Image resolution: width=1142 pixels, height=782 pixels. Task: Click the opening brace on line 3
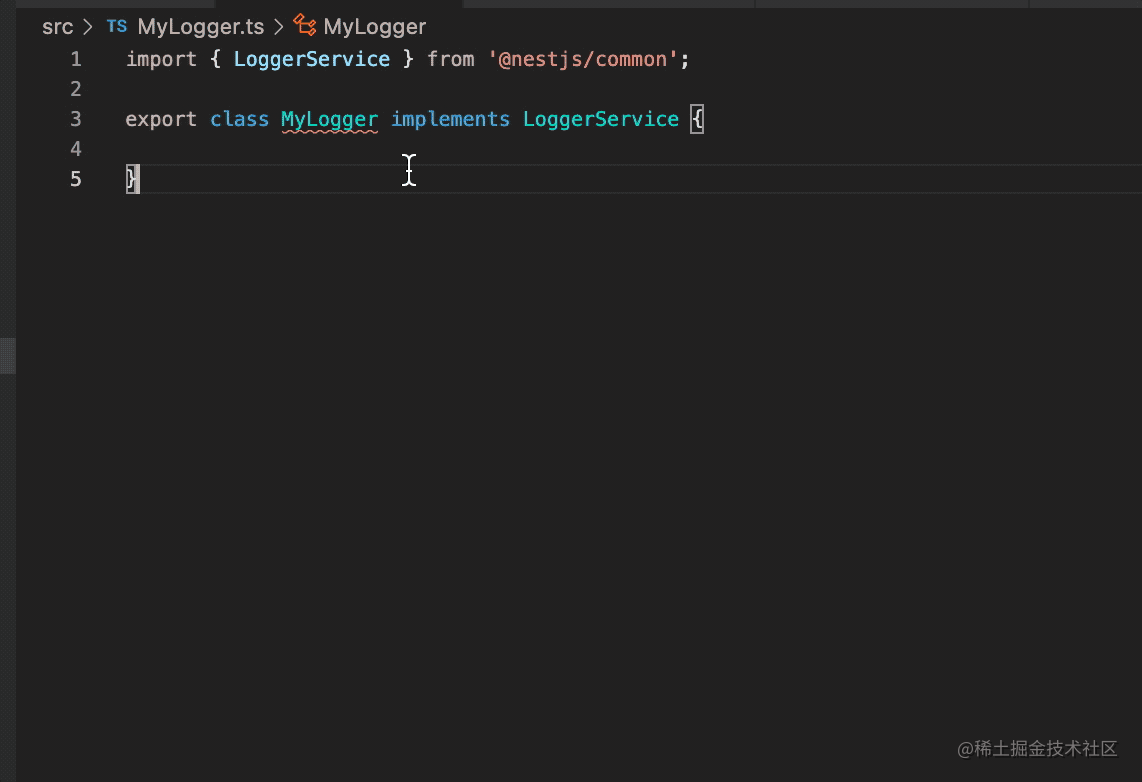click(x=697, y=119)
